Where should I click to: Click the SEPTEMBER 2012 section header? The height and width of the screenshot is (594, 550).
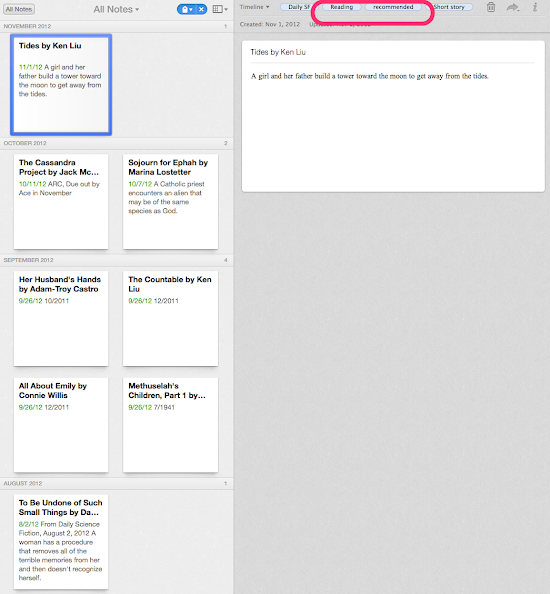tap(117, 260)
